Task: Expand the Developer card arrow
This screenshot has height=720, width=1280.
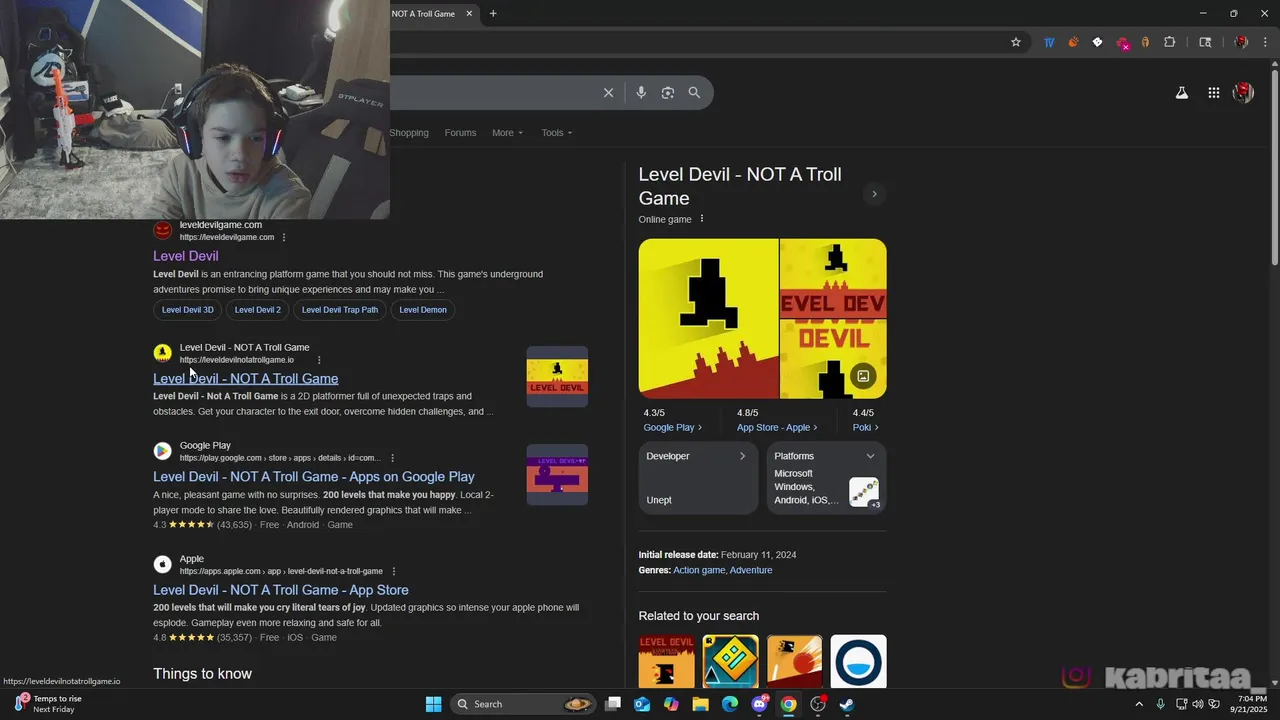Action: [742, 456]
